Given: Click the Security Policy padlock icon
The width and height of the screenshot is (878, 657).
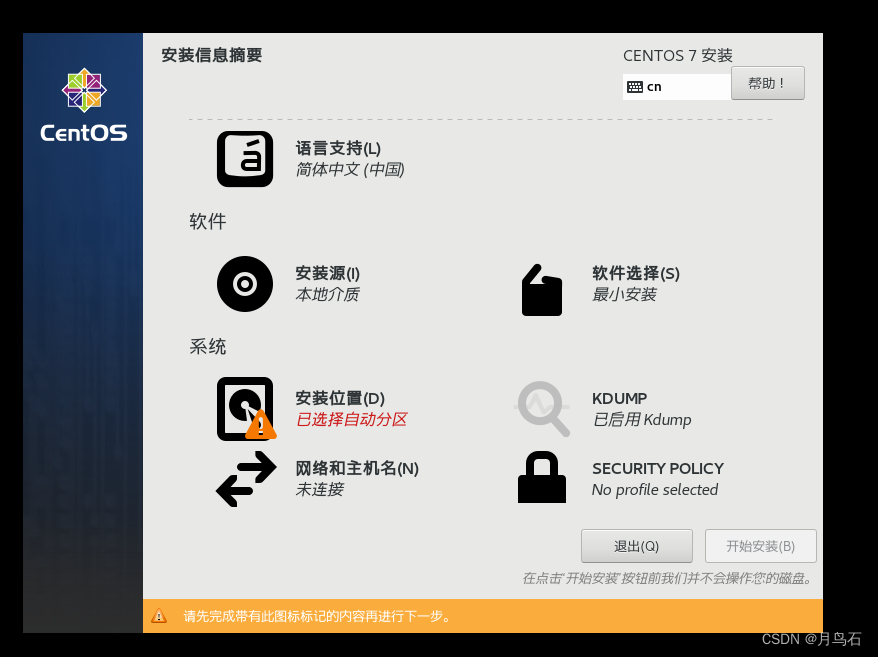Looking at the screenshot, I should [x=541, y=477].
